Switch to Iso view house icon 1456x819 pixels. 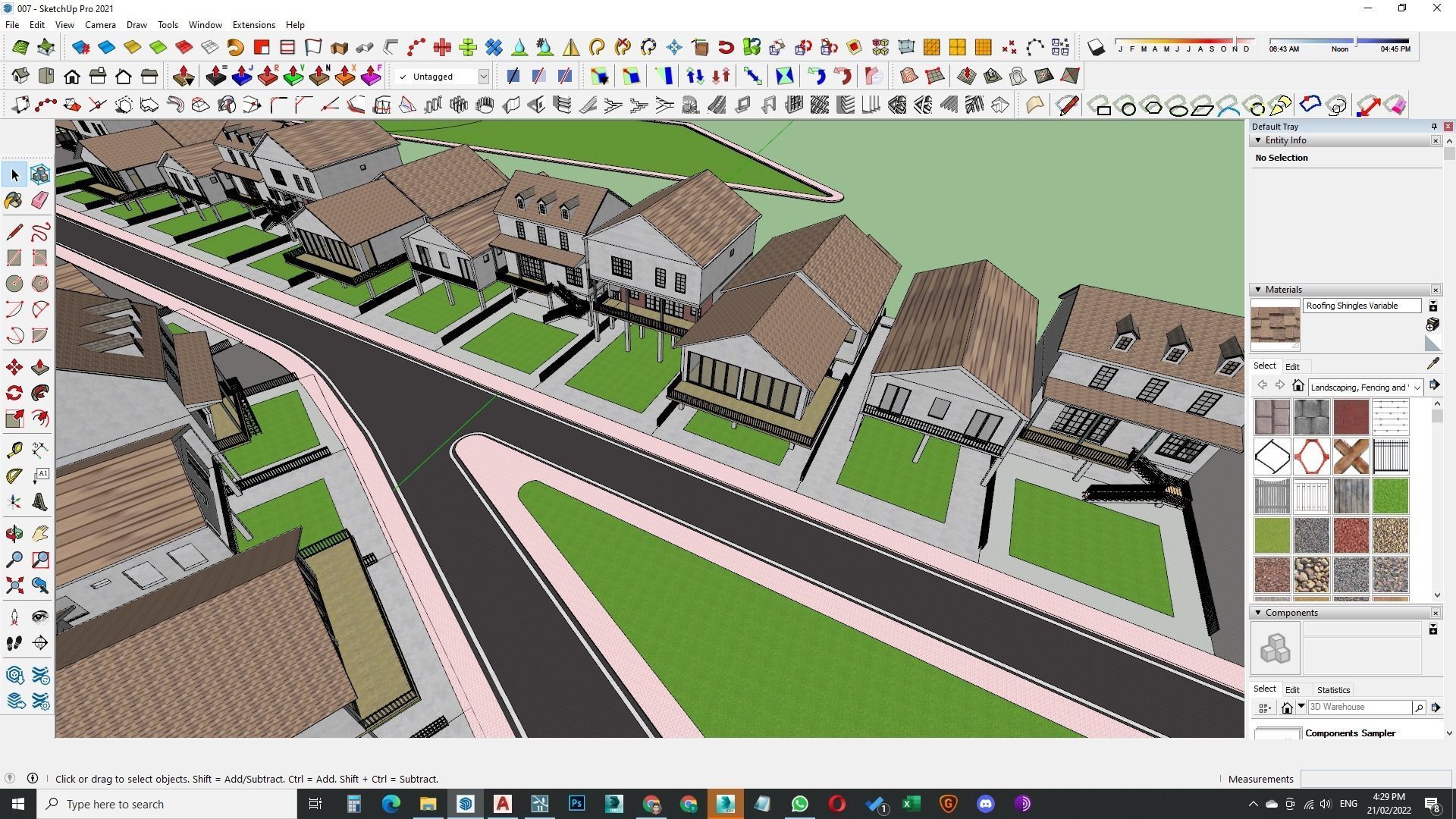20,77
